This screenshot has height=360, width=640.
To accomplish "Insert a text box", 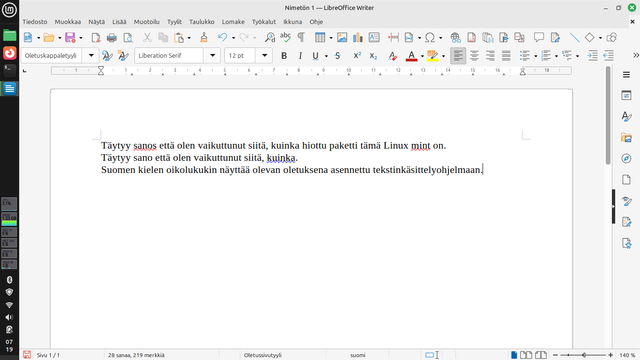I will tap(374, 38).
